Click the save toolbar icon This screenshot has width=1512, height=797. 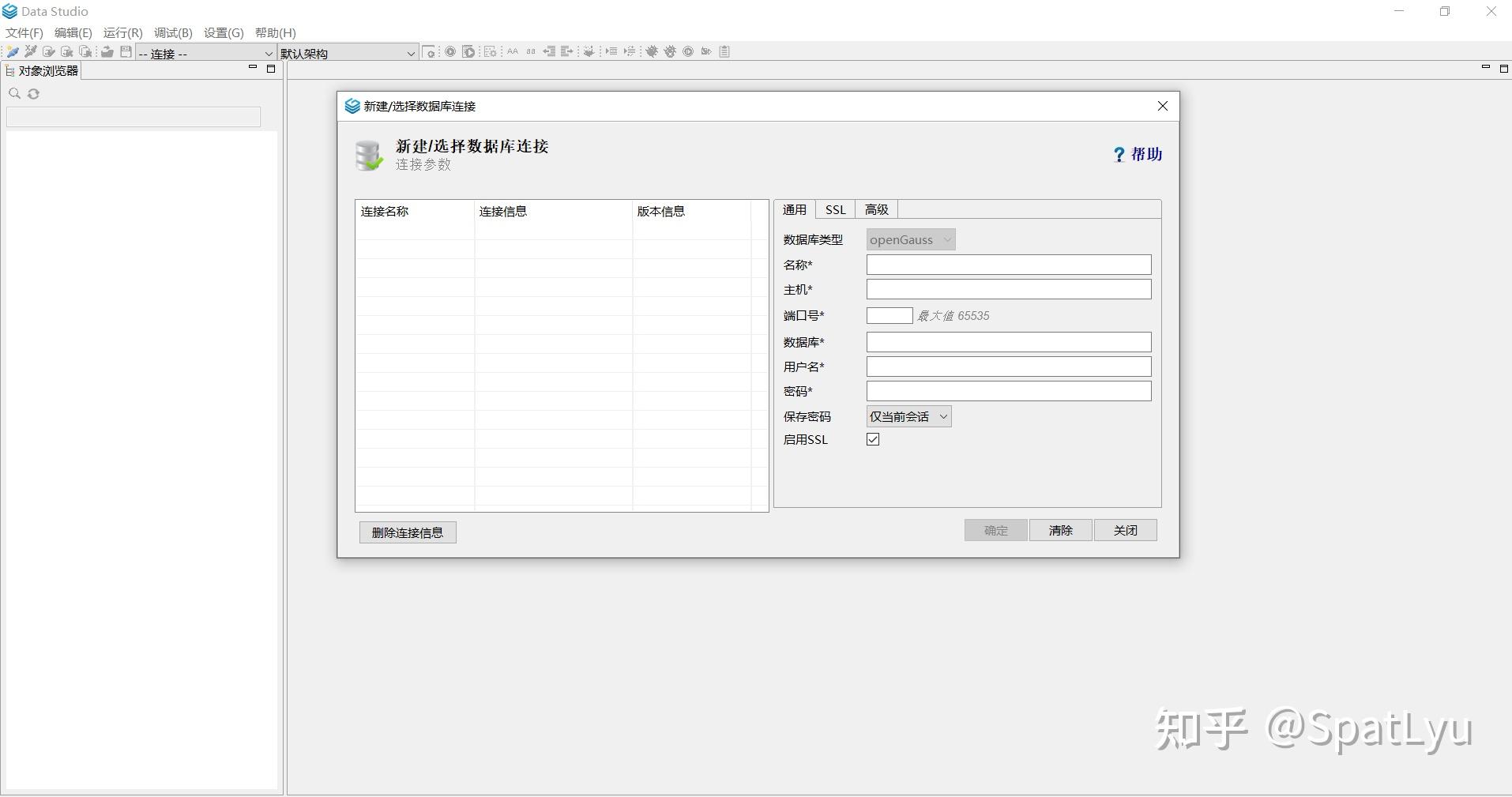pos(125,51)
